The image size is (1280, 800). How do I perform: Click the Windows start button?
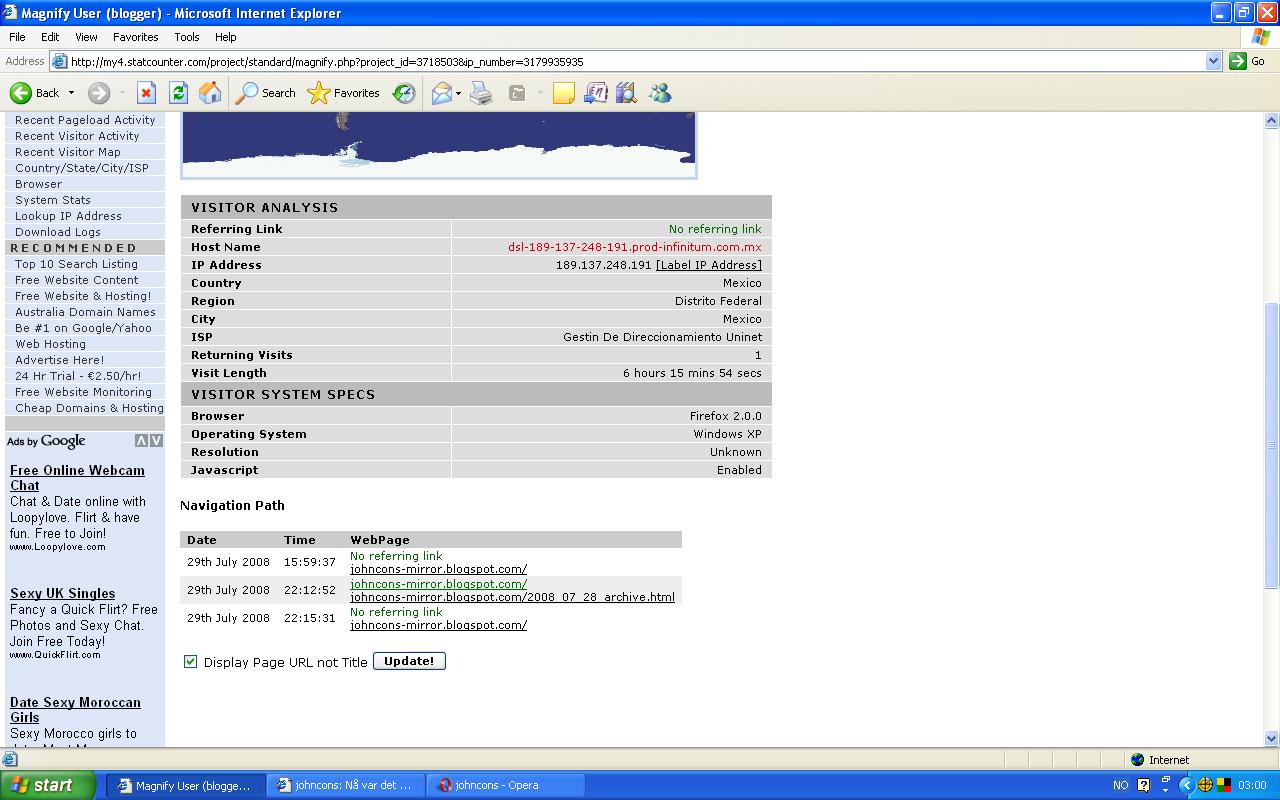click(48, 785)
